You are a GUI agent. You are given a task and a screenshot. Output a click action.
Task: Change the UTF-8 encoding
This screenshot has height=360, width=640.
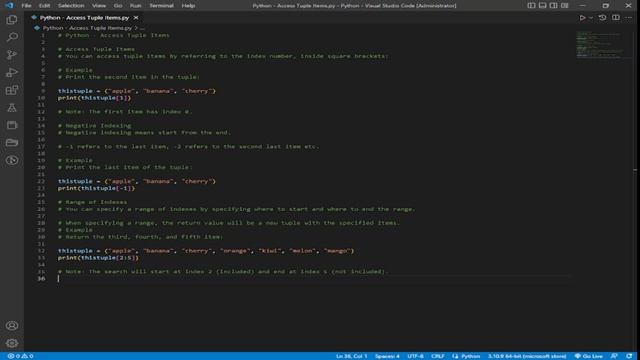point(416,356)
